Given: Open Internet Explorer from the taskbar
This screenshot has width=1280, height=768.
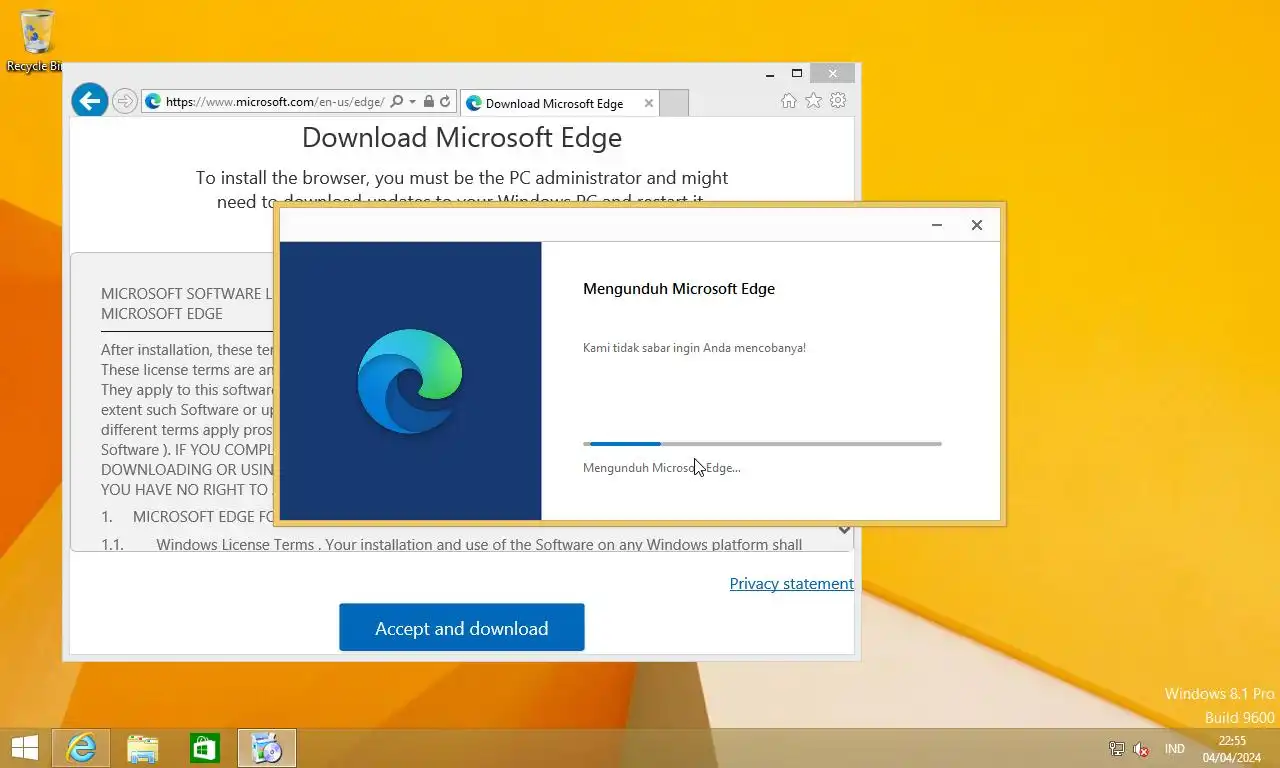Looking at the screenshot, I should pos(81,748).
